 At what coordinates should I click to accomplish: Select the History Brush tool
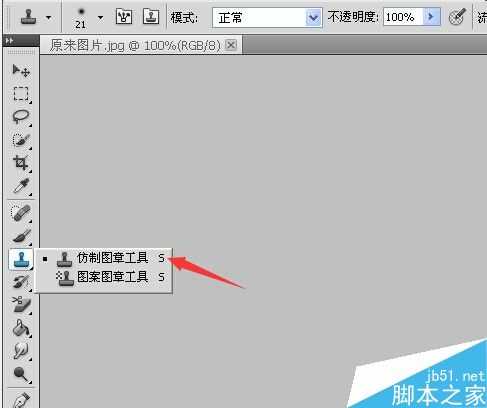[21, 282]
